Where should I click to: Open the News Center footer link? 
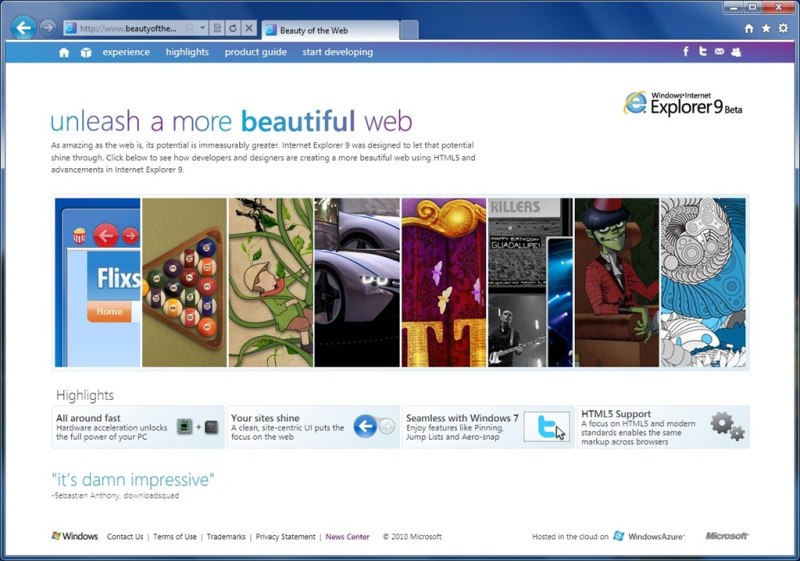tap(347, 537)
